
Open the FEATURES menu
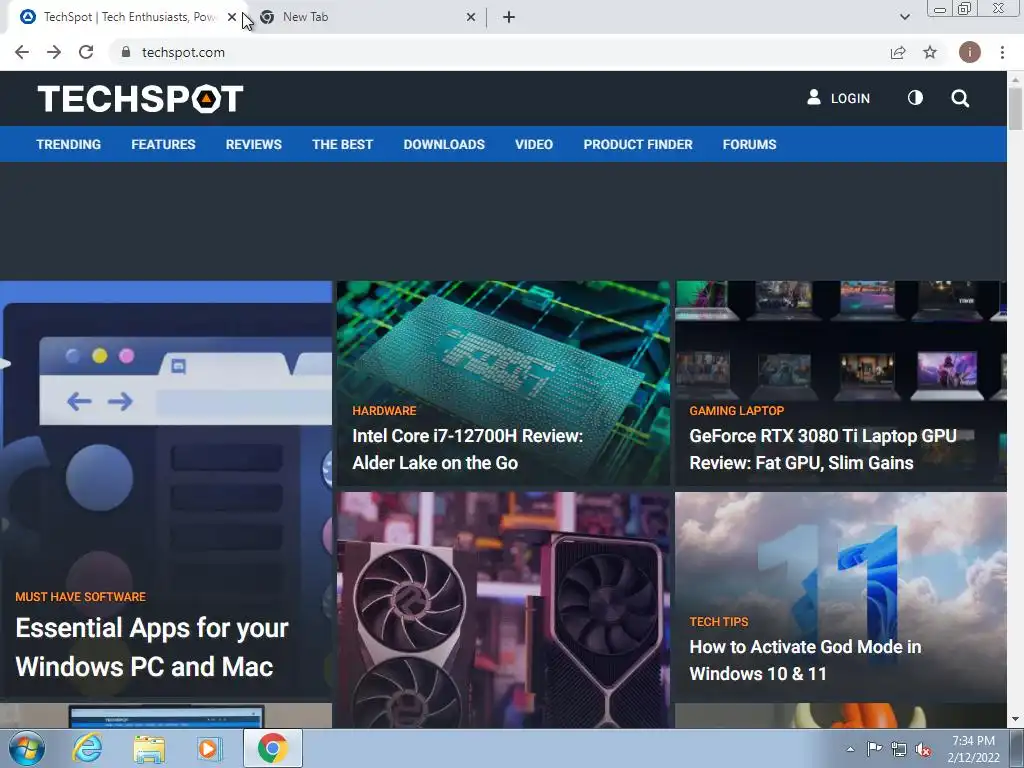tap(163, 144)
